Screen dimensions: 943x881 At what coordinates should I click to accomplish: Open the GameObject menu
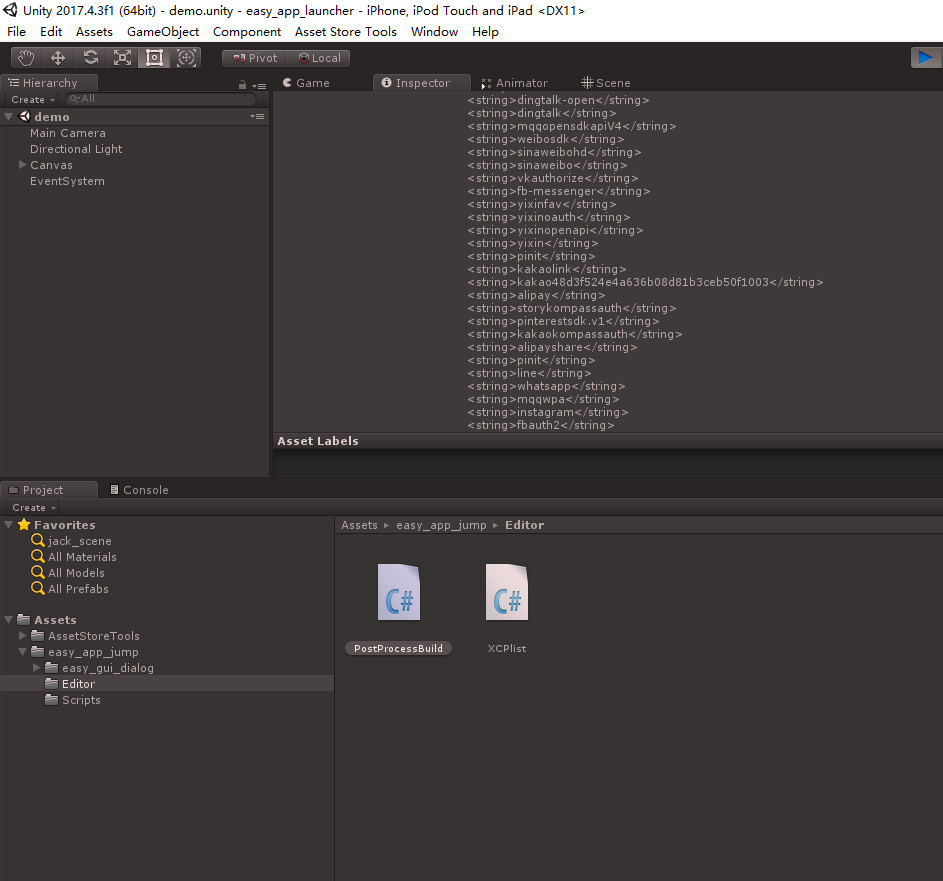[167, 31]
